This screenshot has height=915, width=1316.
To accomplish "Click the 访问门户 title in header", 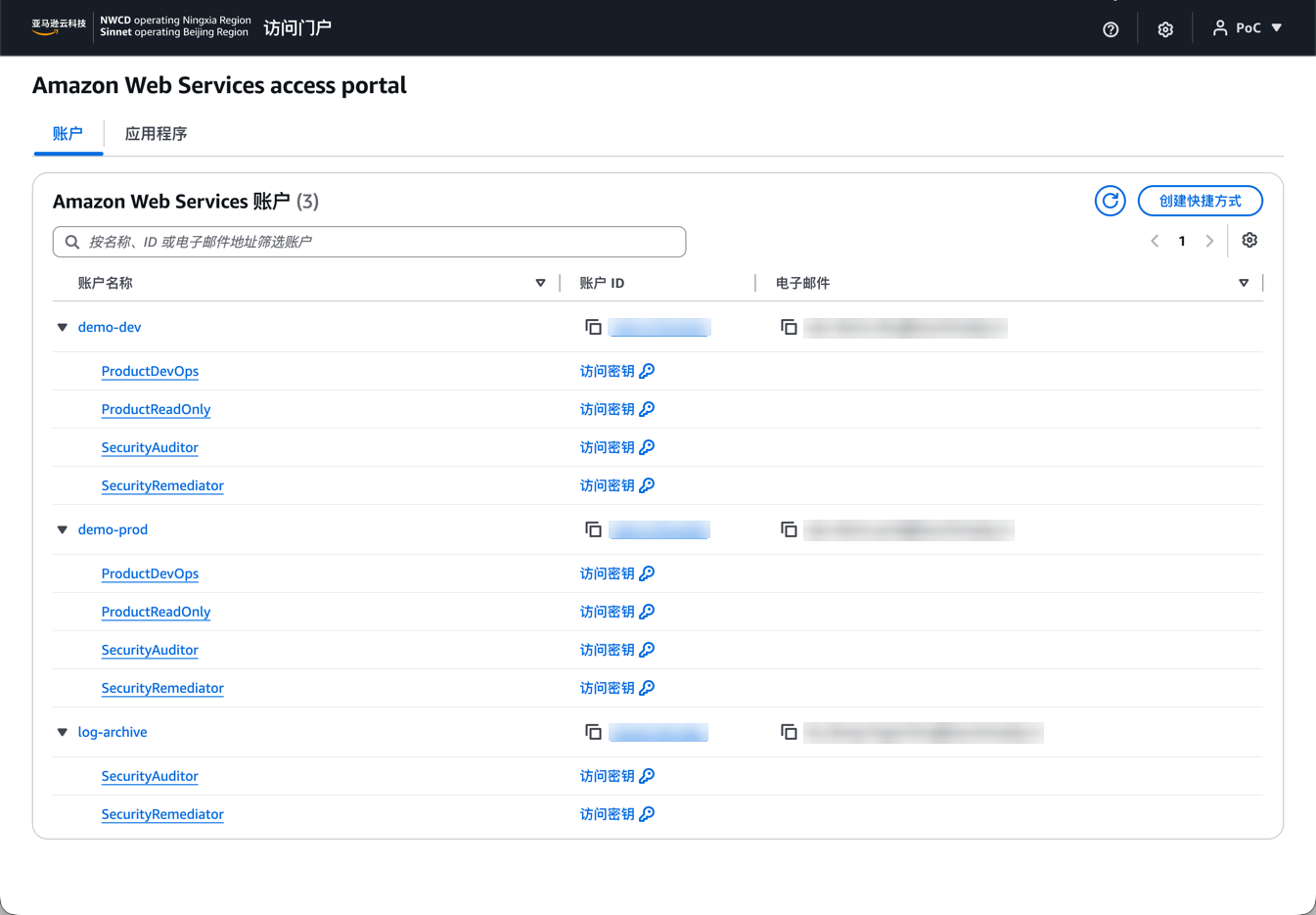I will (x=297, y=27).
